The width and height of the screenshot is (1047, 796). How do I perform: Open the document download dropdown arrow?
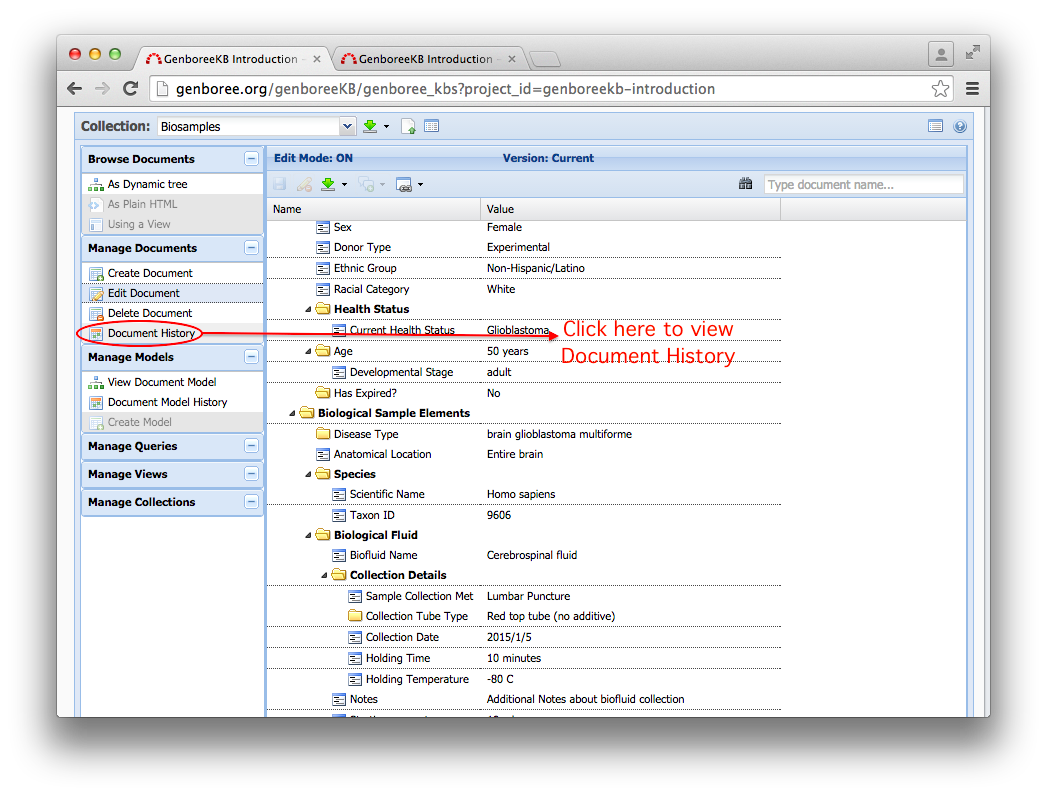pos(345,185)
